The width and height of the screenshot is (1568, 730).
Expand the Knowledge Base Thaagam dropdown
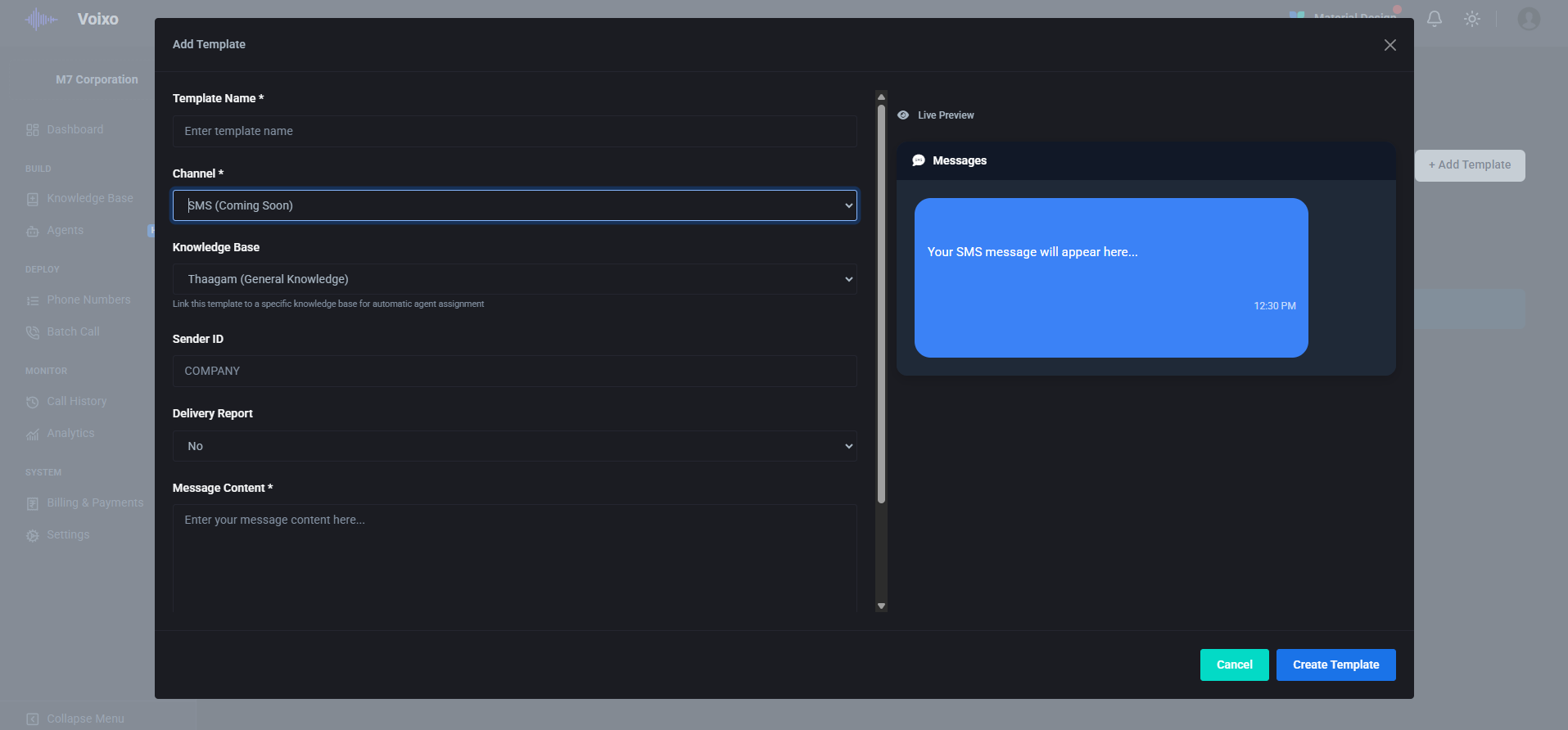515,279
